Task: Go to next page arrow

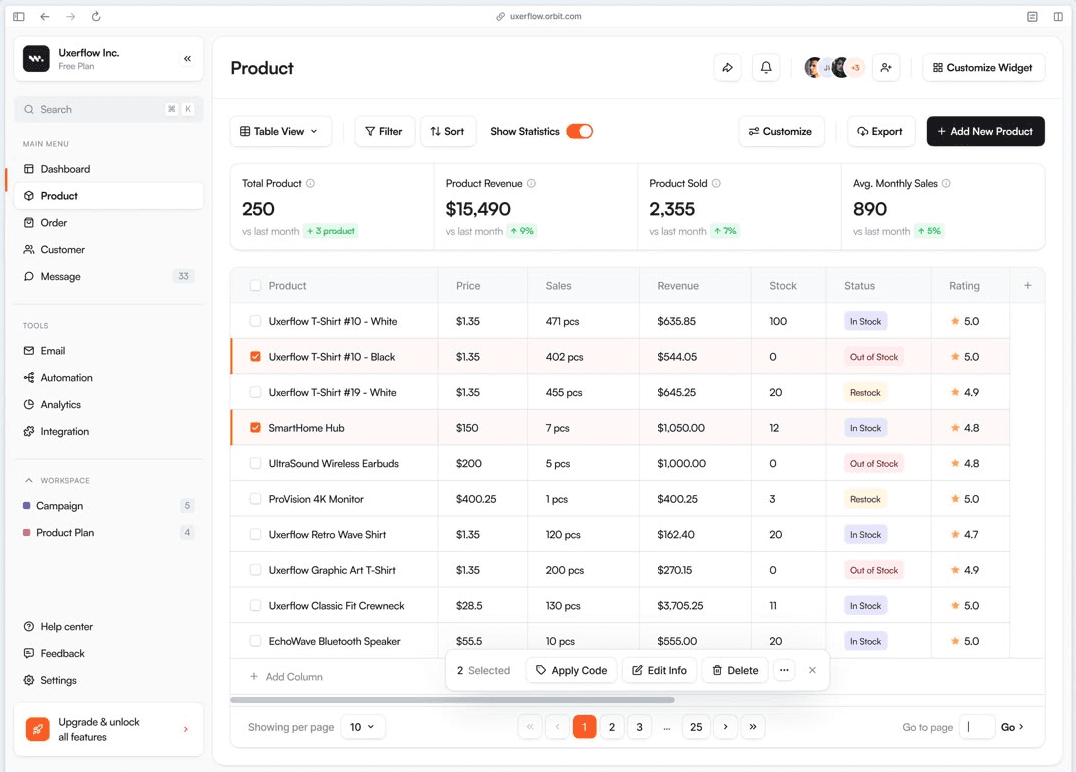Action: [x=725, y=727]
